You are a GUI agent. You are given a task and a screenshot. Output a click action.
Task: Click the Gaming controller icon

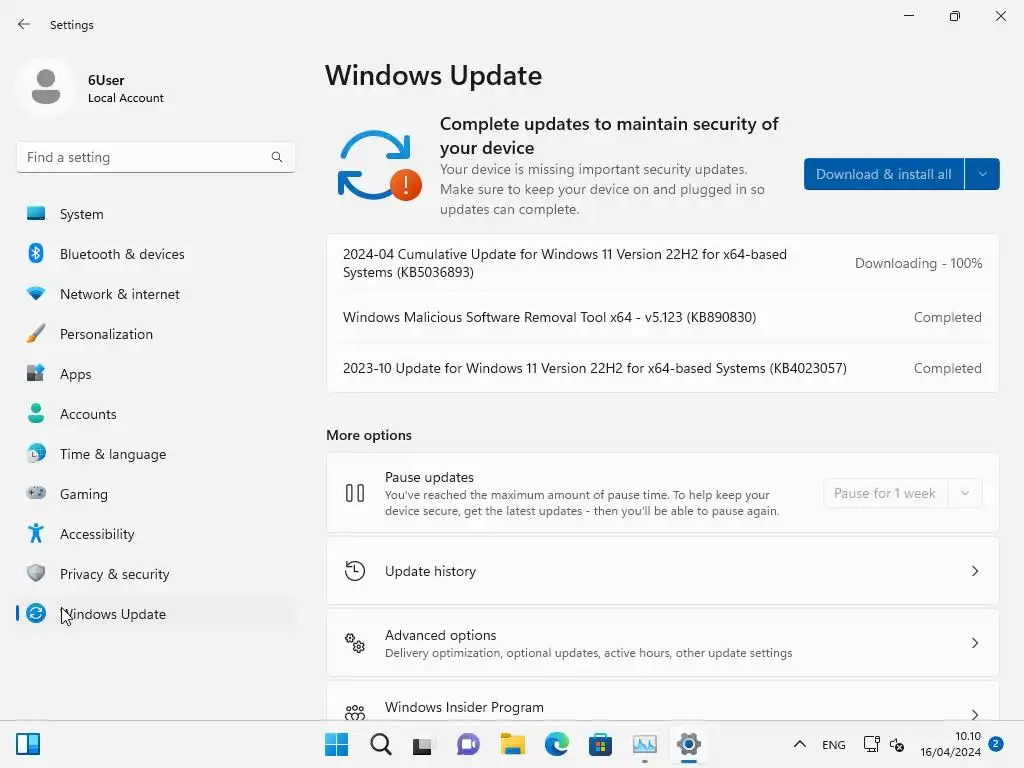(36, 493)
